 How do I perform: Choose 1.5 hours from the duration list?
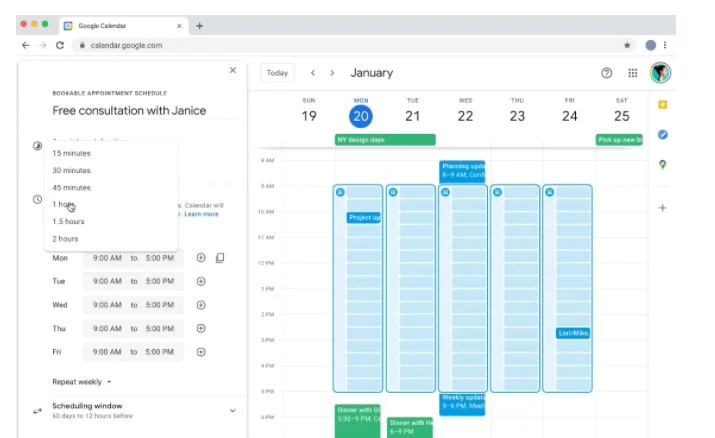tap(68, 222)
